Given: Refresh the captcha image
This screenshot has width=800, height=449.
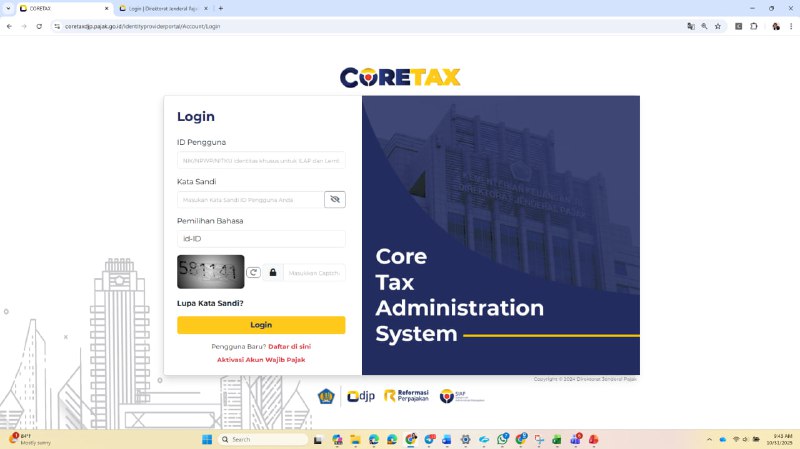Looking at the screenshot, I should (x=254, y=272).
